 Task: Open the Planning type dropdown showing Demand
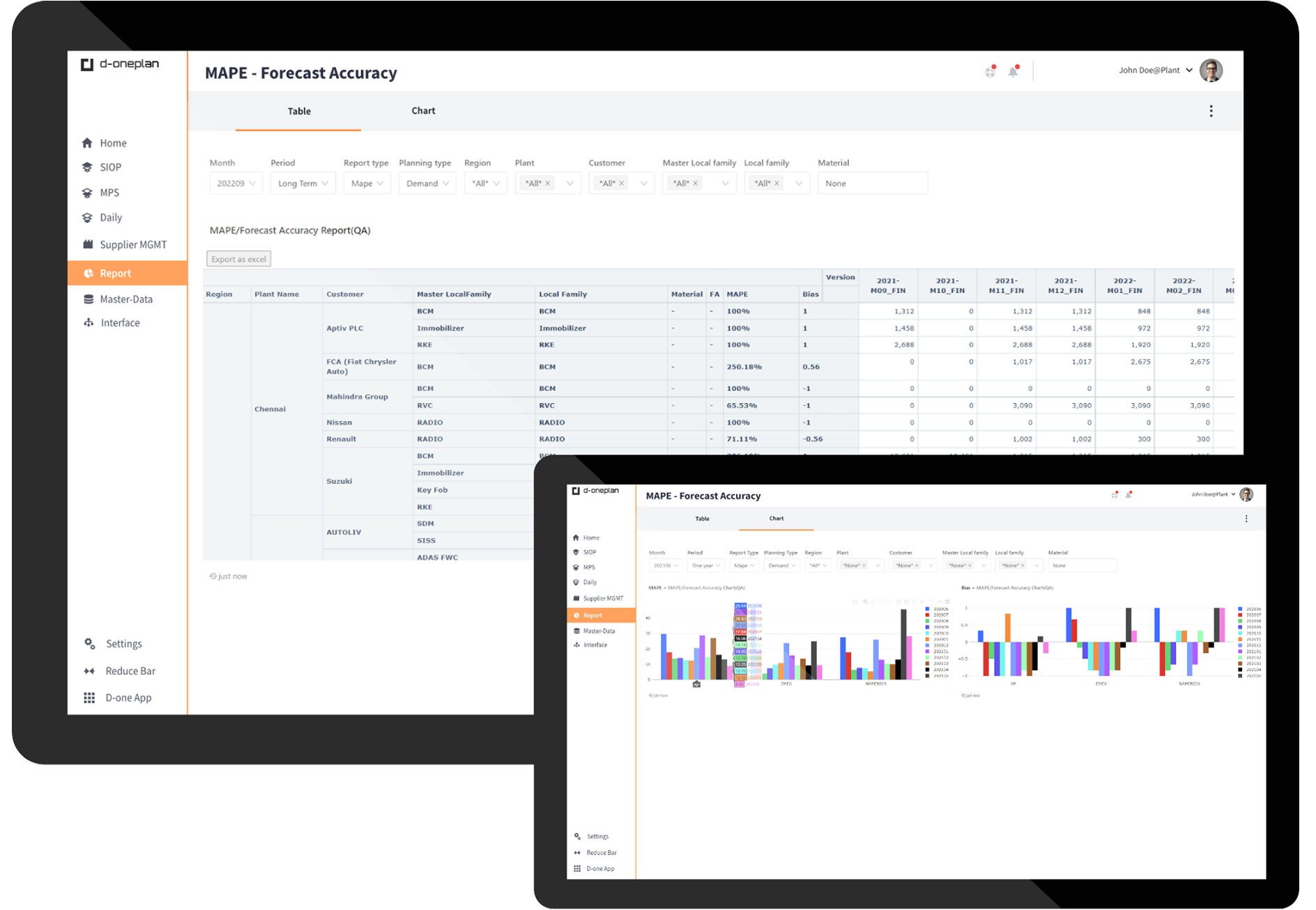pos(427,183)
